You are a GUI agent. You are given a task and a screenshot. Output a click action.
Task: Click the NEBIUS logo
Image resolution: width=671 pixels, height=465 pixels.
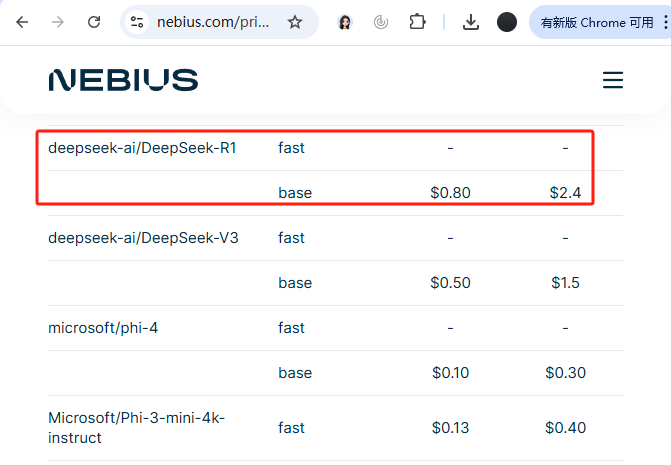pos(123,80)
